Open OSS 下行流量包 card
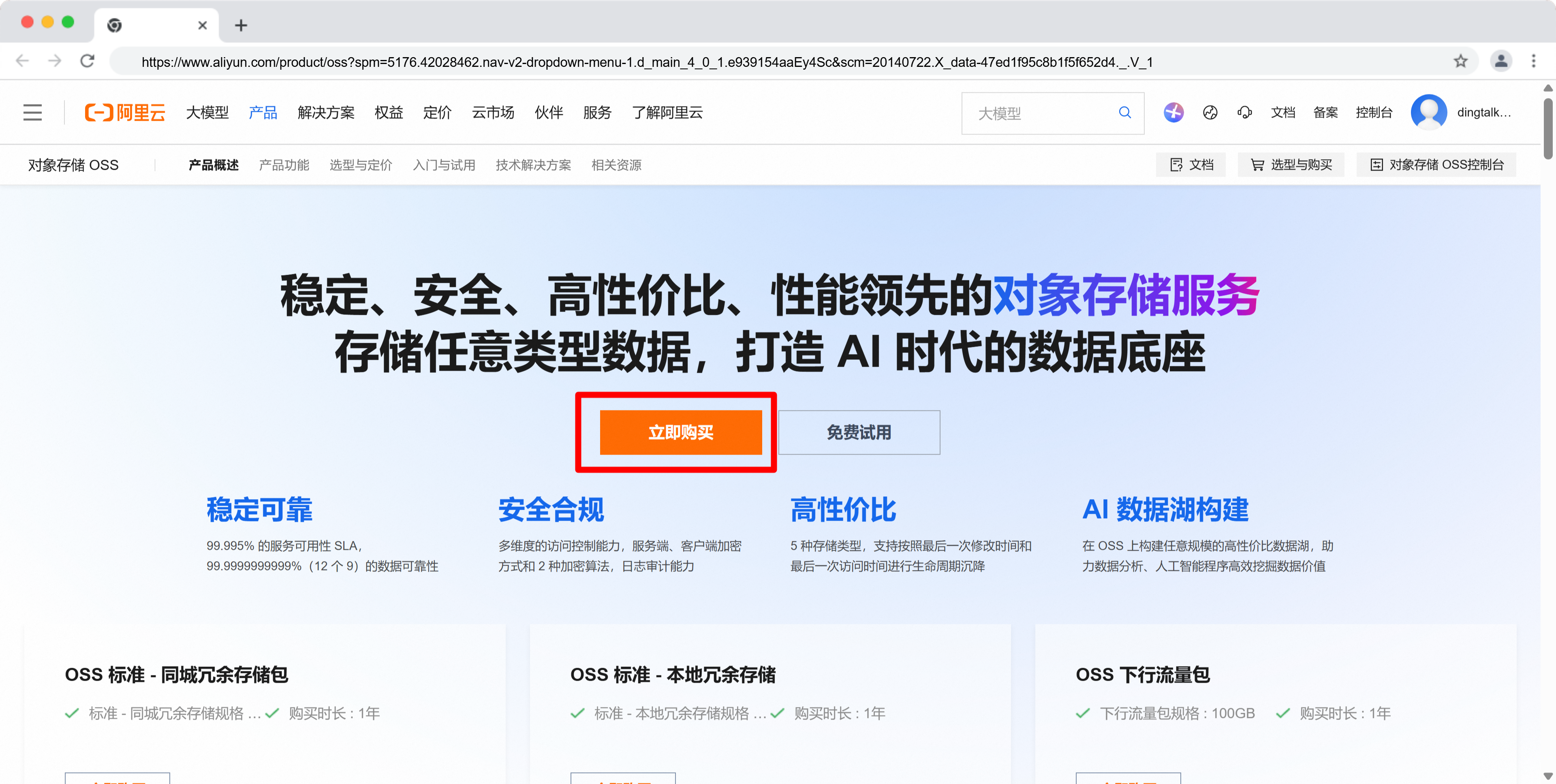 pyautogui.click(x=1276, y=704)
